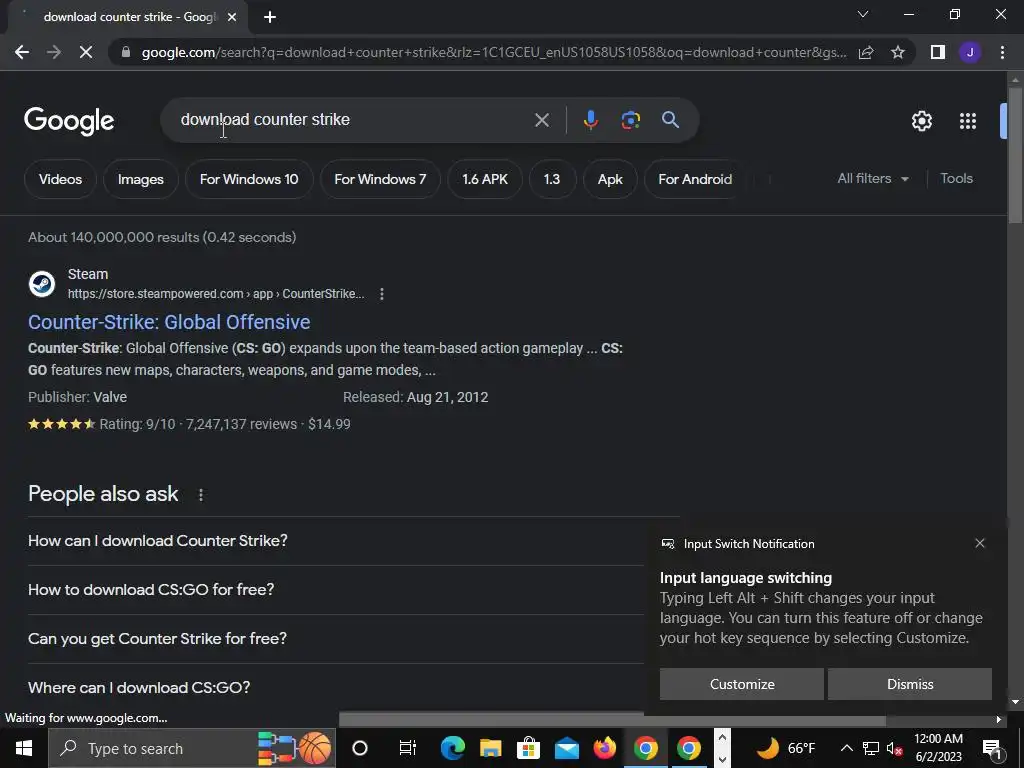1024x768 pixels.
Task: Open the All filters dropdown
Action: click(872, 179)
